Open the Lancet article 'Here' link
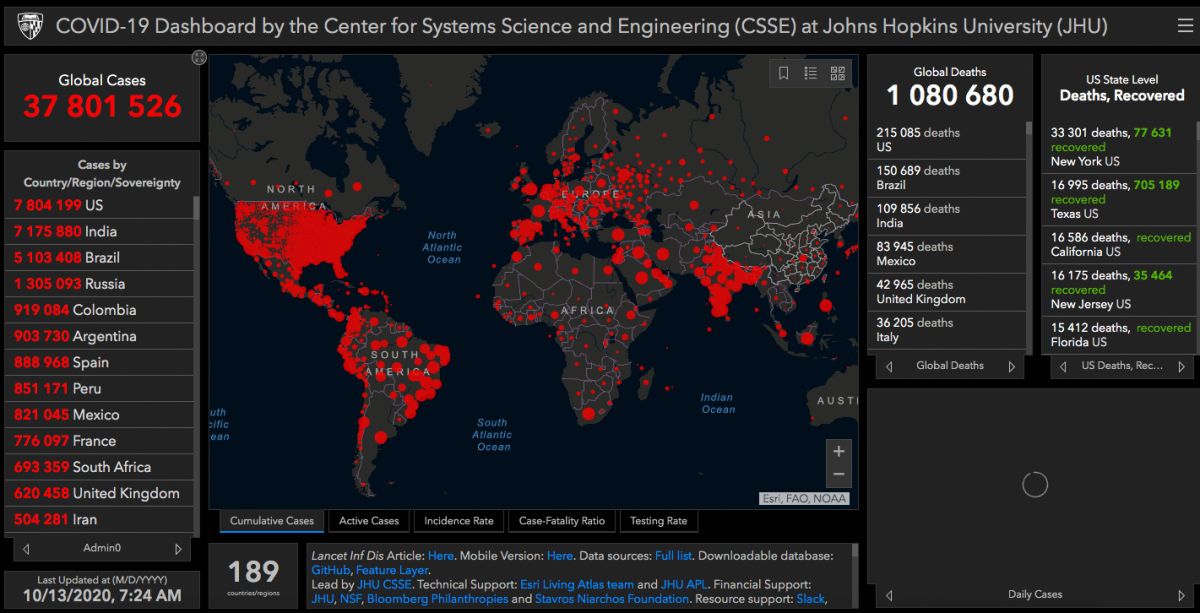The image size is (1200, 613). point(441,555)
